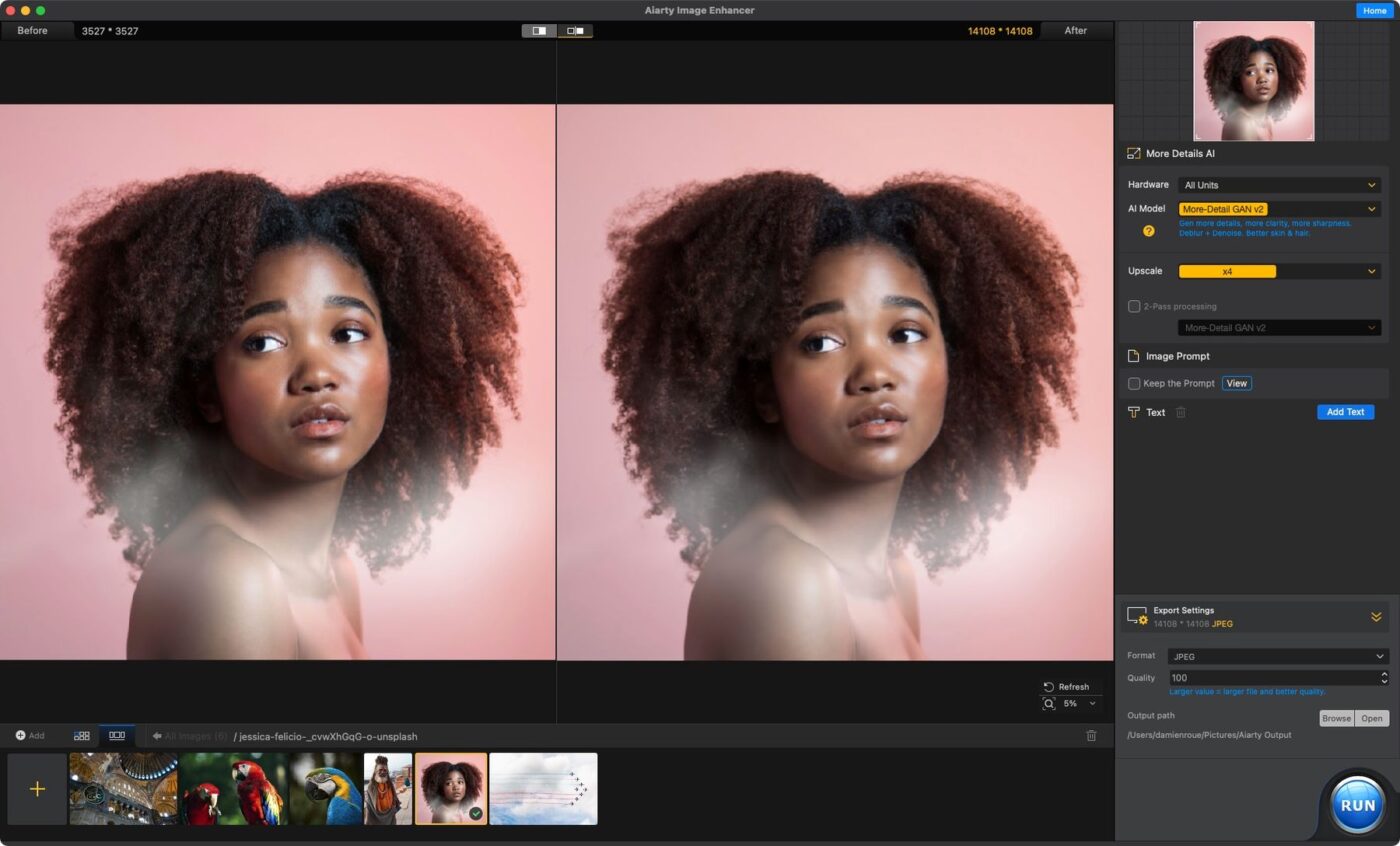This screenshot has width=1400, height=846.
Task: Click the Before image pane
Action: (x=278, y=382)
